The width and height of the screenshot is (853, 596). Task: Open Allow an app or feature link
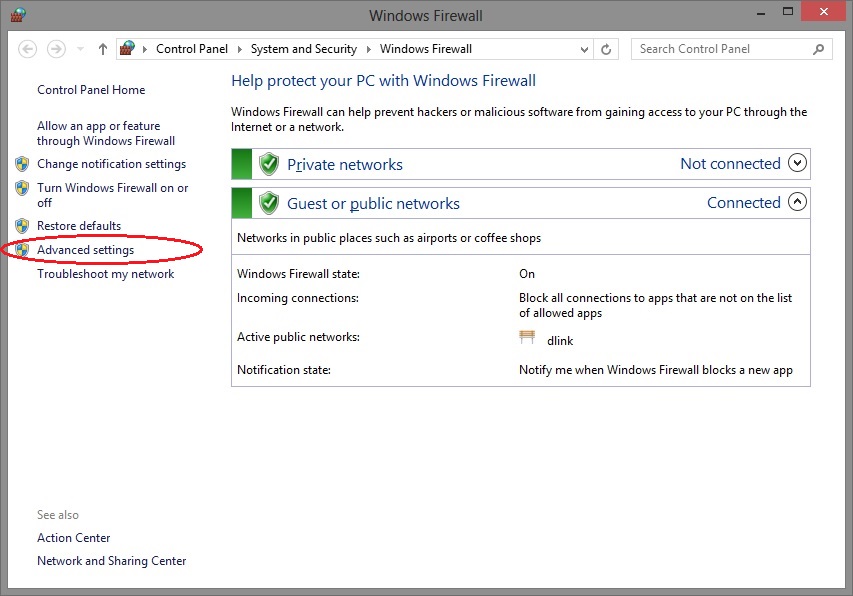coord(106,133)
